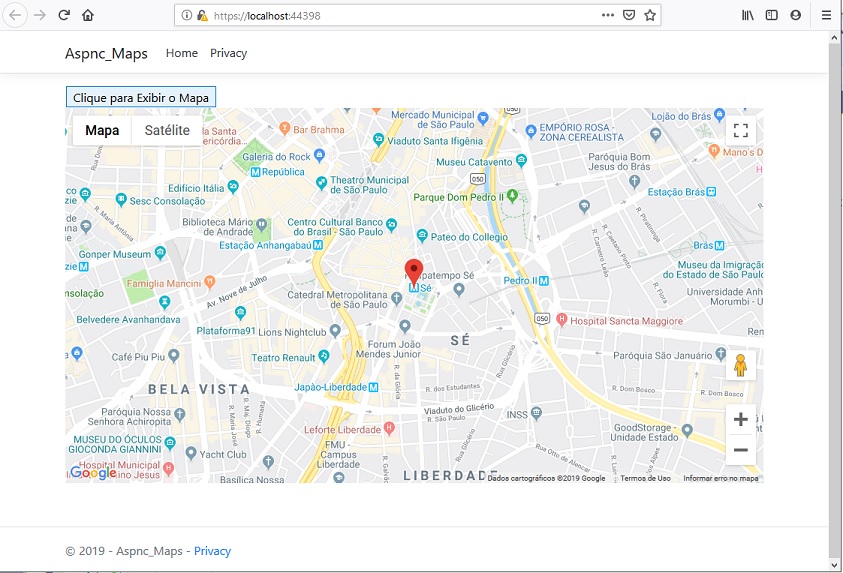843x573 pixels.
Task: Click Biblioteca Mário de Andrade marker
Action: point(261,225)
